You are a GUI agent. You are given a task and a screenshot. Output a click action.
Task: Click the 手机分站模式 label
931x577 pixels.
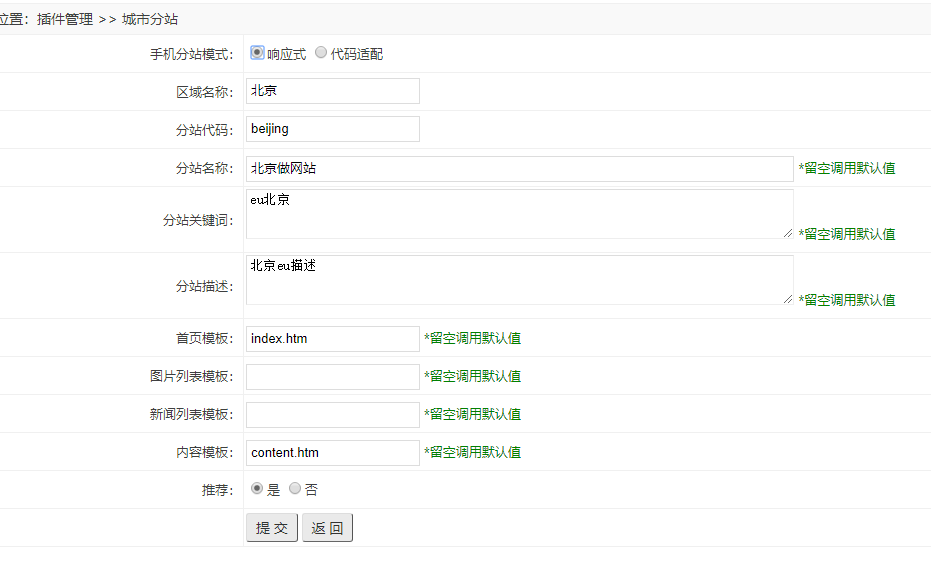click(x=191, y=55)
